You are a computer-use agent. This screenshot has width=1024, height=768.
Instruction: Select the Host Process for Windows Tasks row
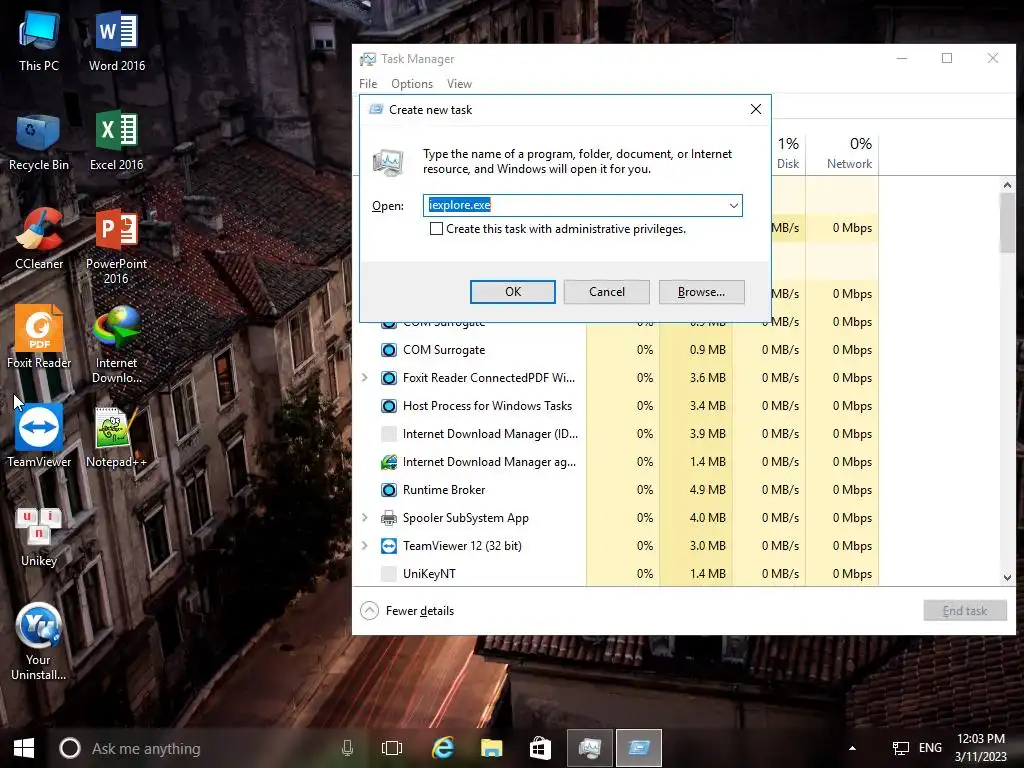[616, 406]
